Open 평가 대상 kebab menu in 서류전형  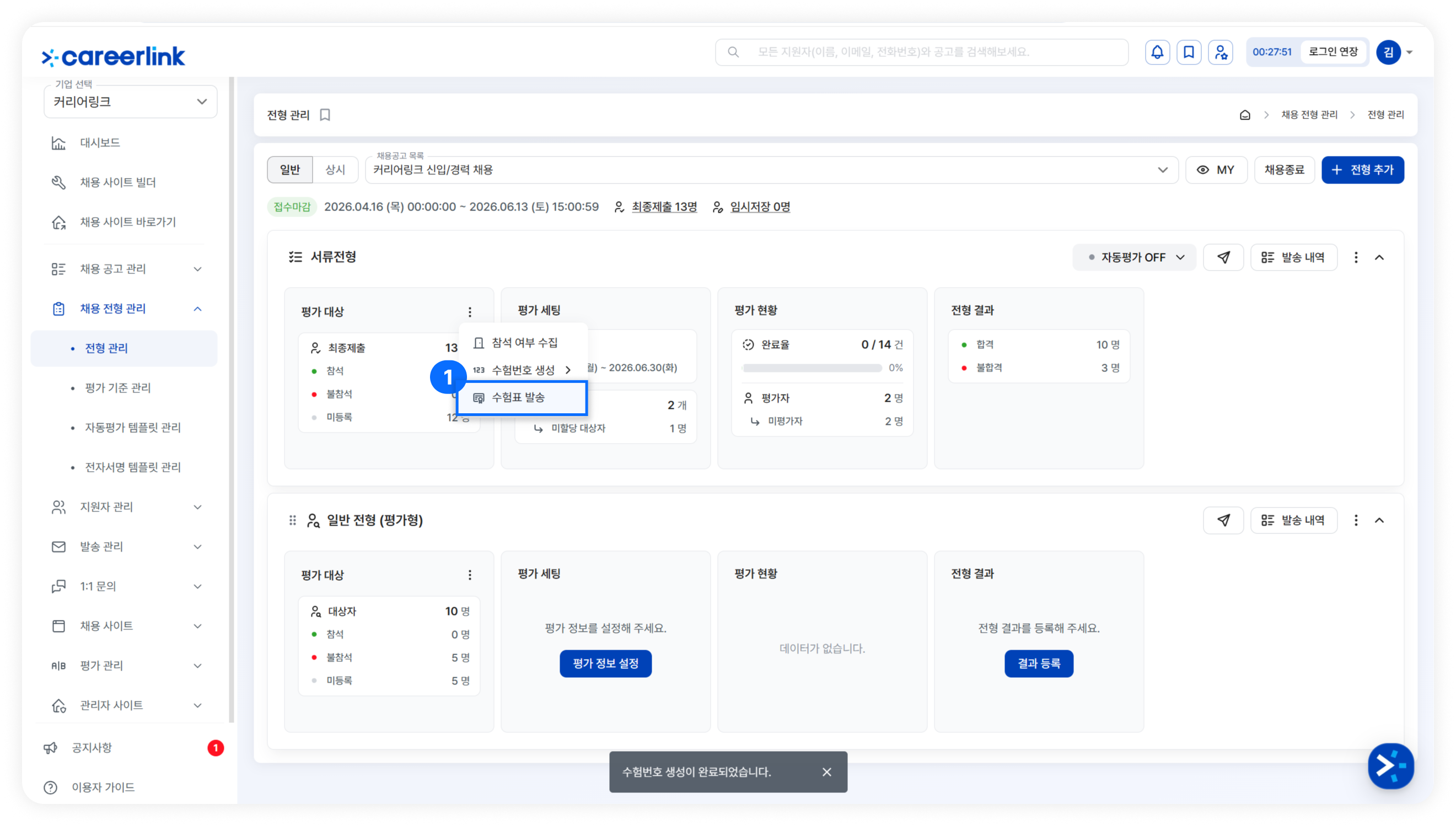pyautogui.click(x=470, y=311)
